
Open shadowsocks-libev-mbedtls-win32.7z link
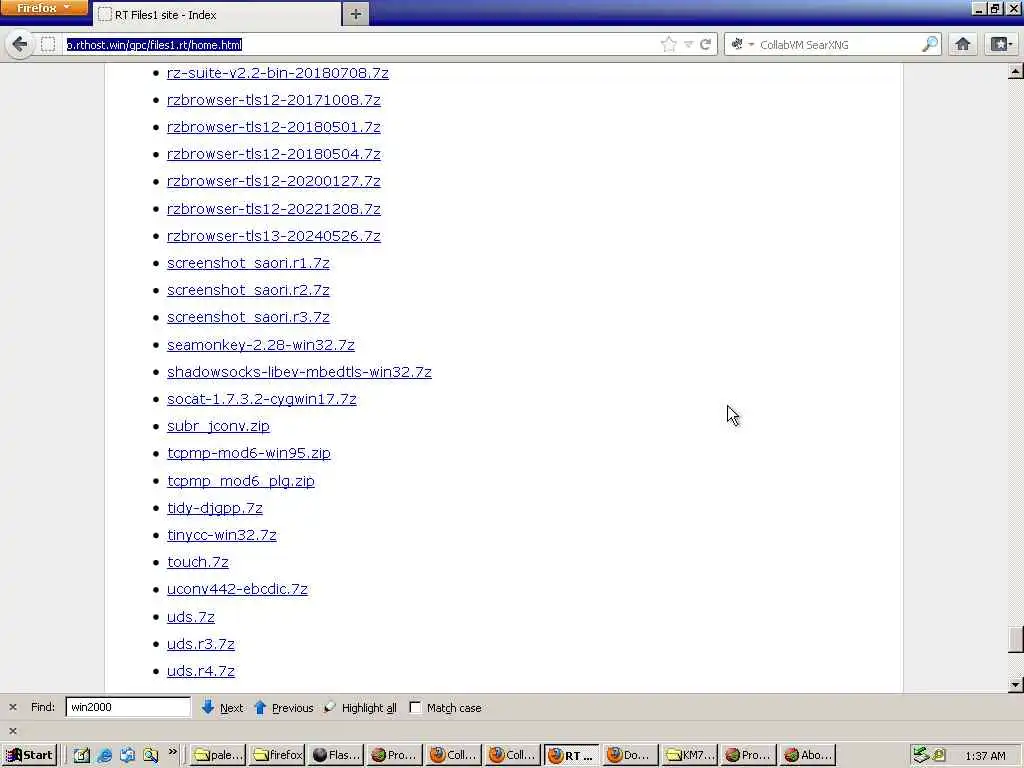click(x=299, y=372)
